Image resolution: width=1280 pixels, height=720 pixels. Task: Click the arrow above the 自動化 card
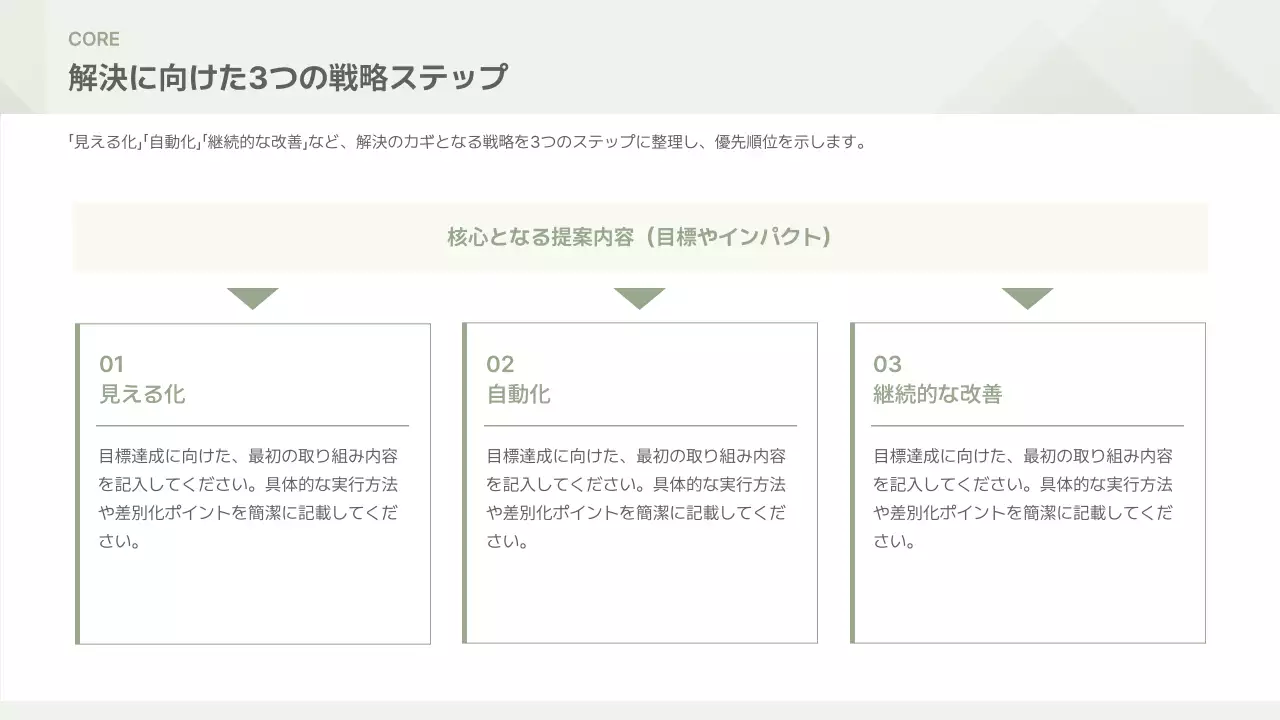[640, 295]
